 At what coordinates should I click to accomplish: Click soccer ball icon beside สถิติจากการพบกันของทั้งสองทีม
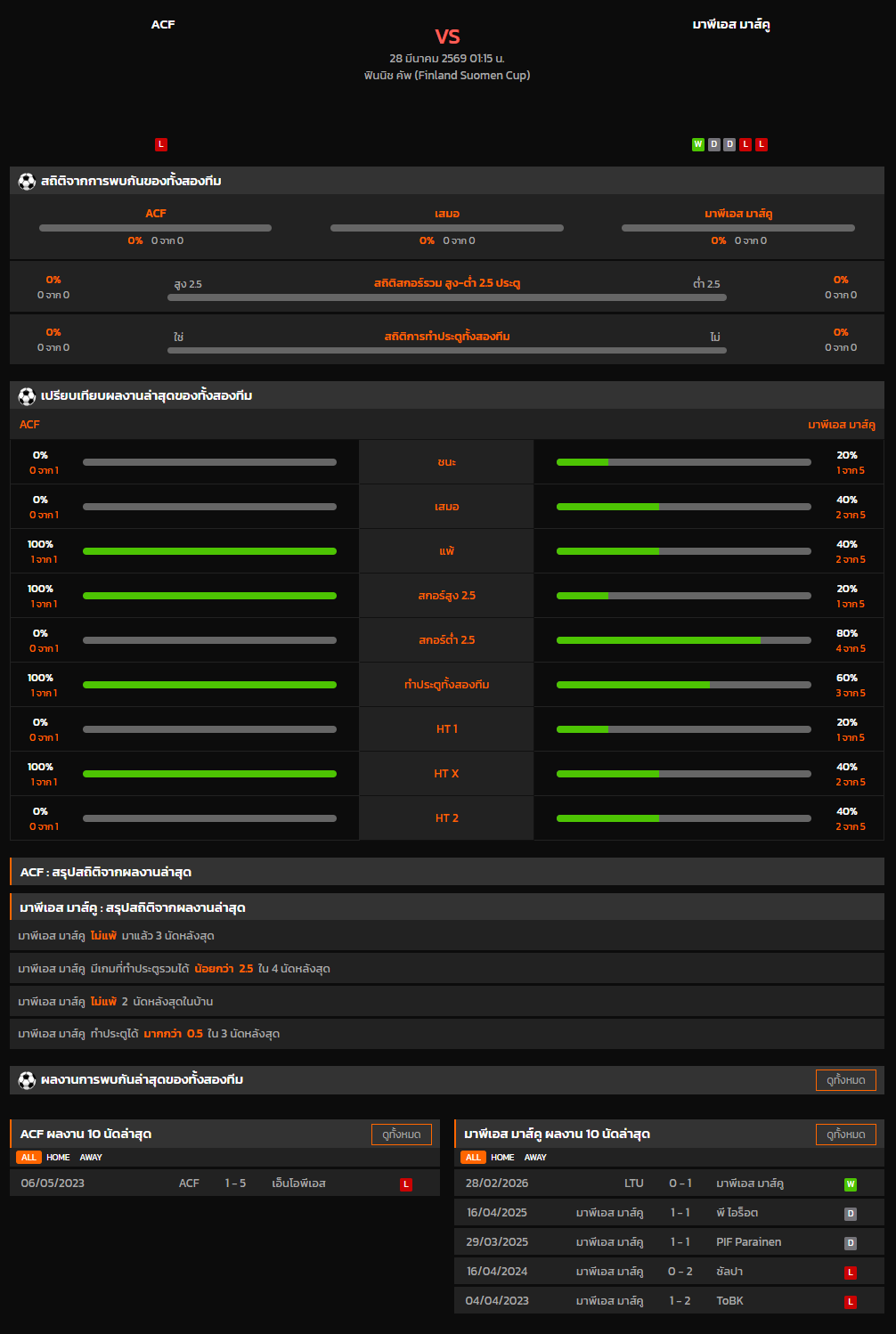point(27,182)
